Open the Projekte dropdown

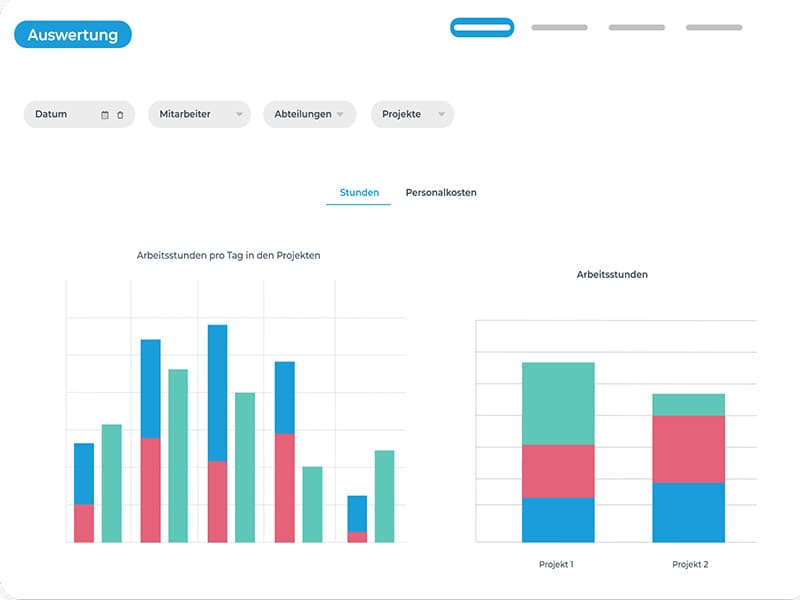[x=412, y=114]
